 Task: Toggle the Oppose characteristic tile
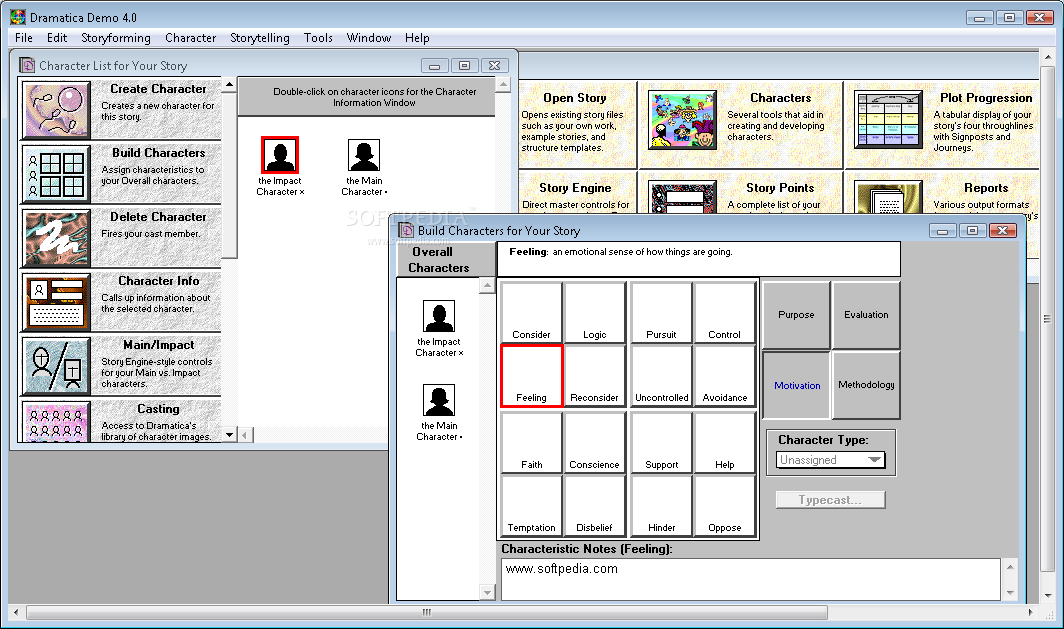(x=725, y=506)
